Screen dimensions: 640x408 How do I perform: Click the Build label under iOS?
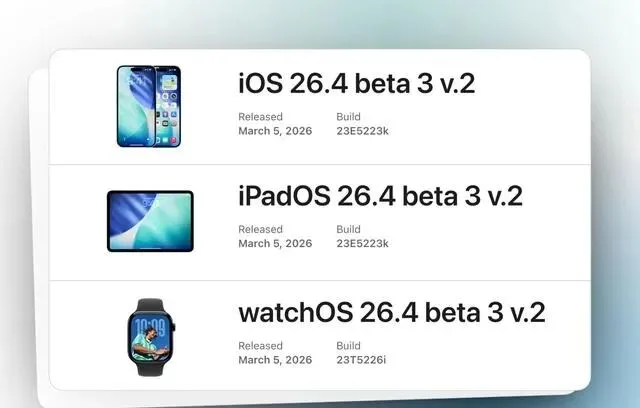tap(348, 117)
